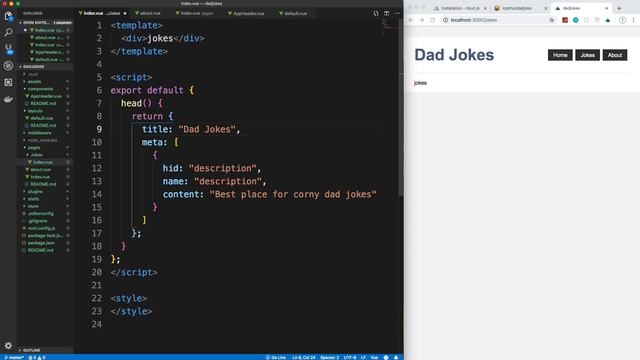Open .gitignore in the explorer

pos(38,221)
